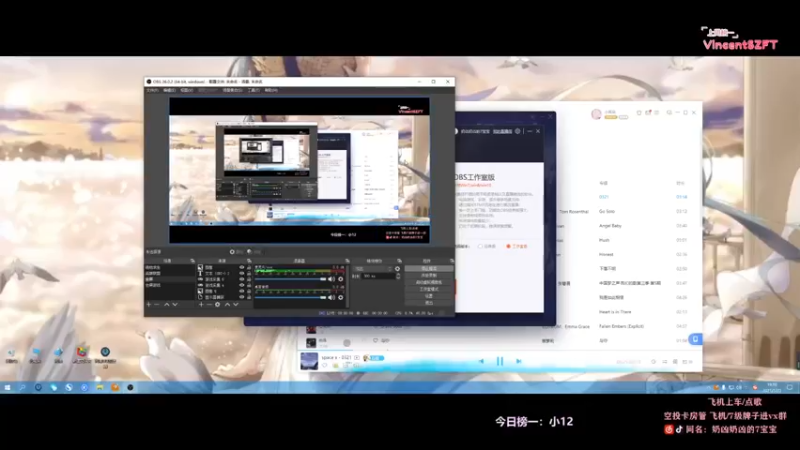Mute the first mixer channel speaker icon
The image size is (800, 450).
(x=331, y=279)
